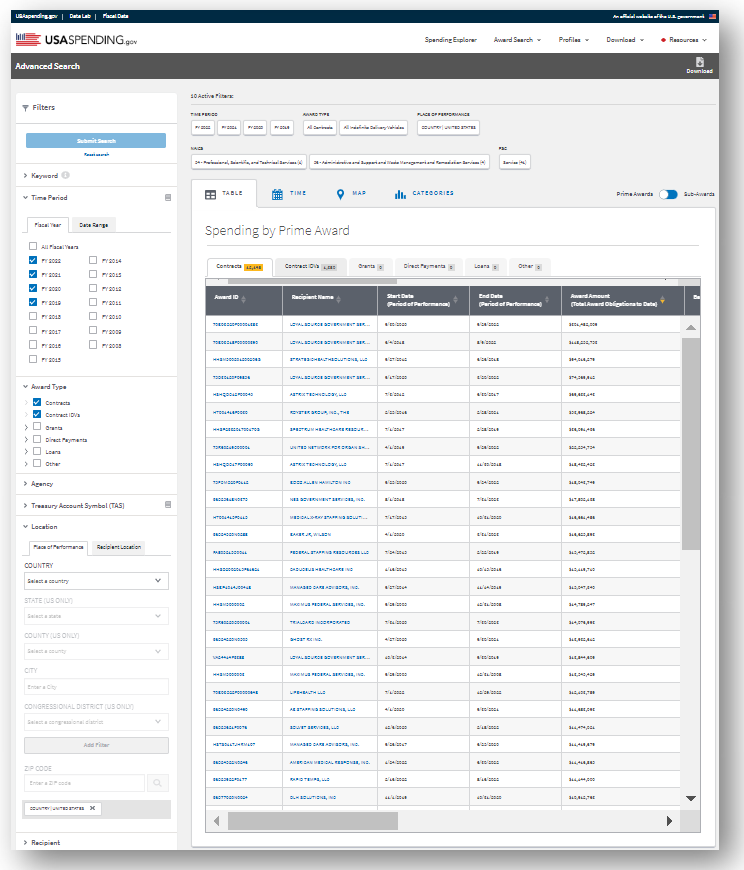Click the Keyword info icon
Image resolution: width=744 pixels, height=870 pixels.
[65, 175]
